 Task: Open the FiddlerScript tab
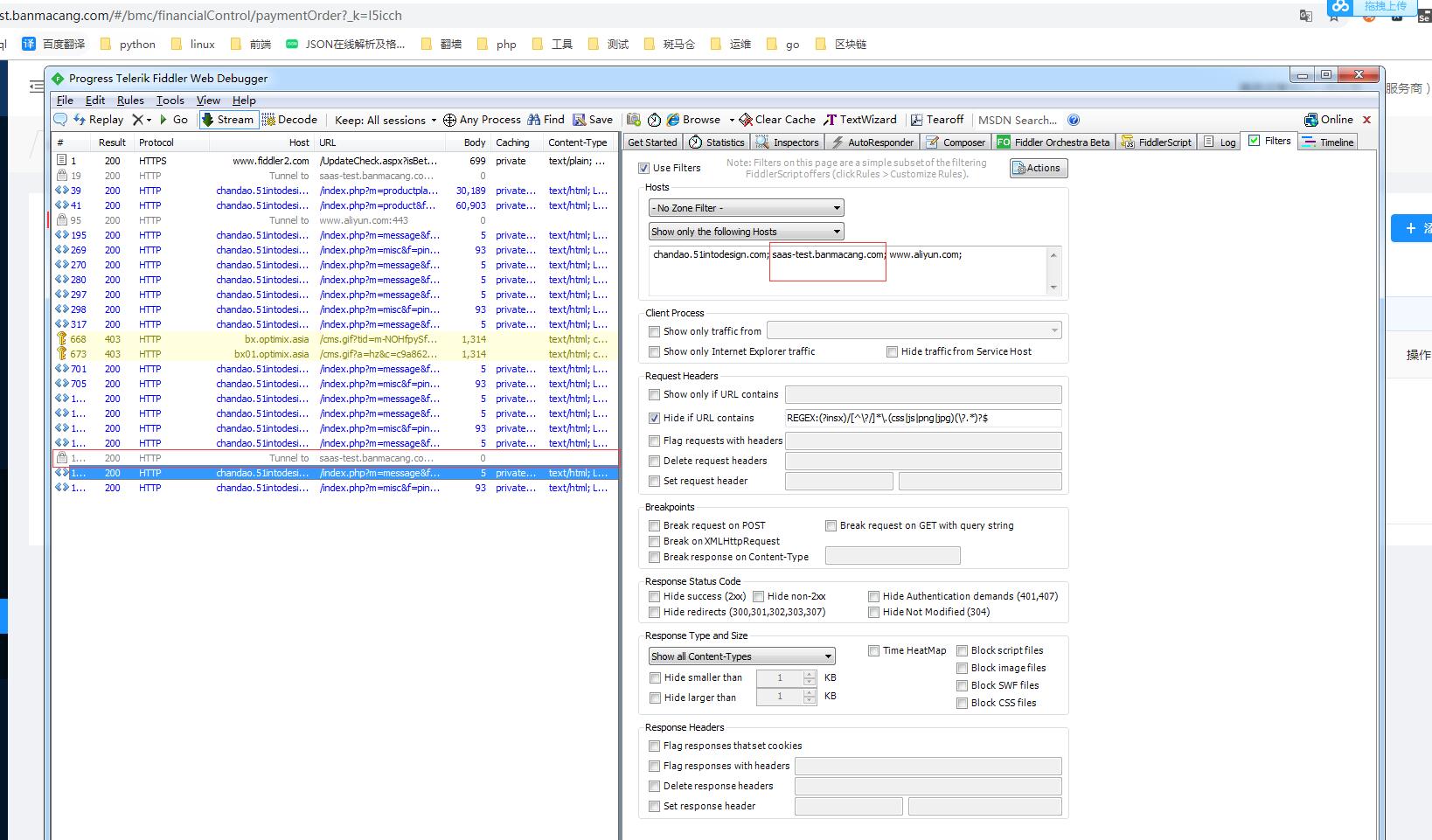1157,142
